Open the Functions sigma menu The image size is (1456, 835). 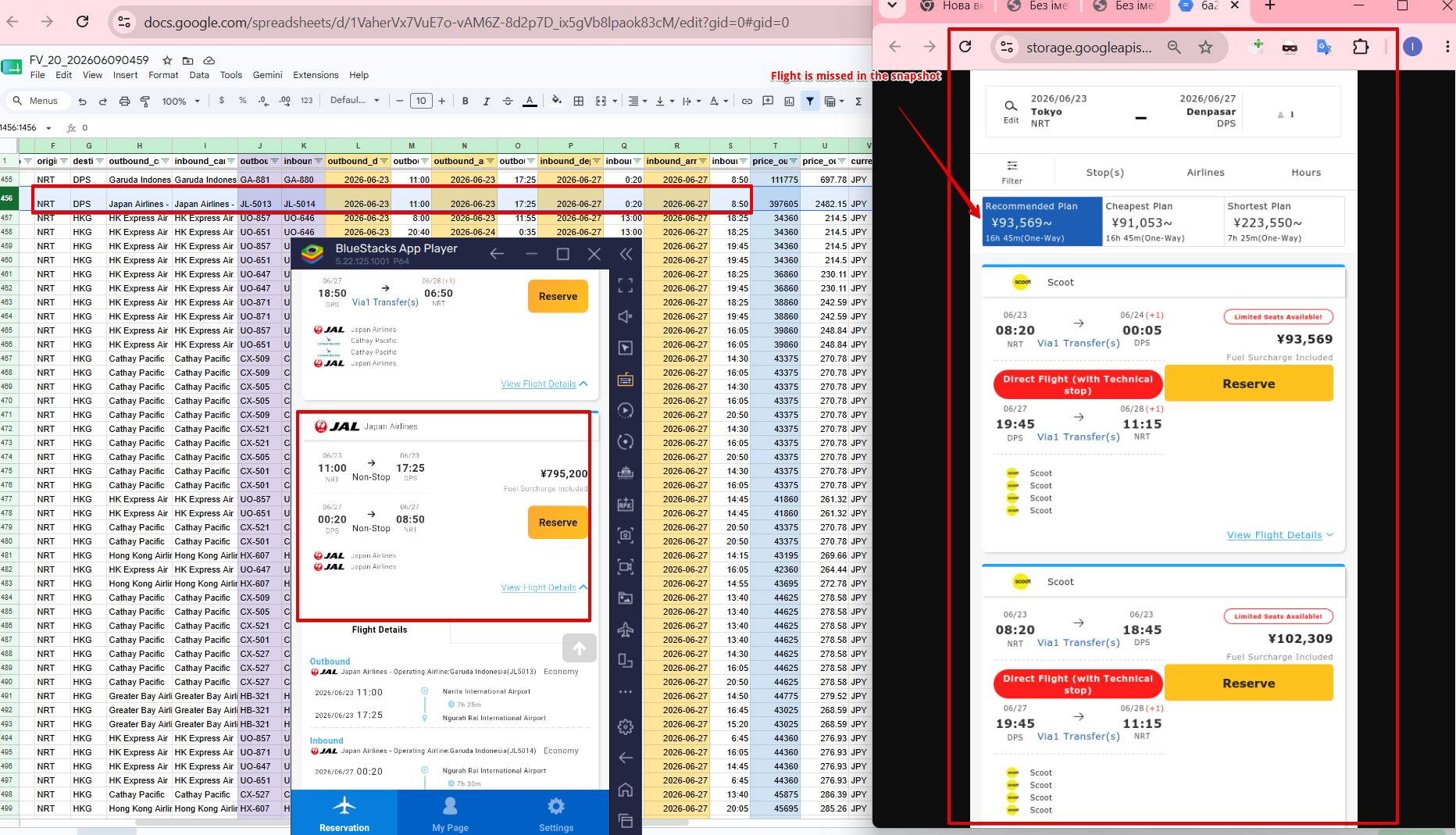tap(858, 101)
